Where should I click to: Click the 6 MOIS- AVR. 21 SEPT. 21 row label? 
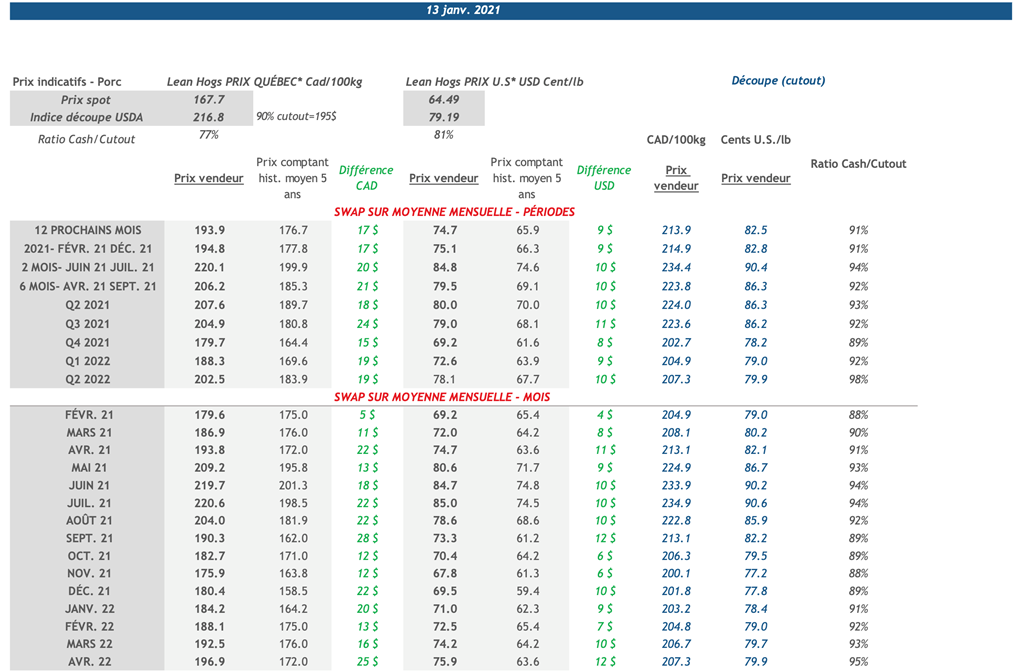88,286
